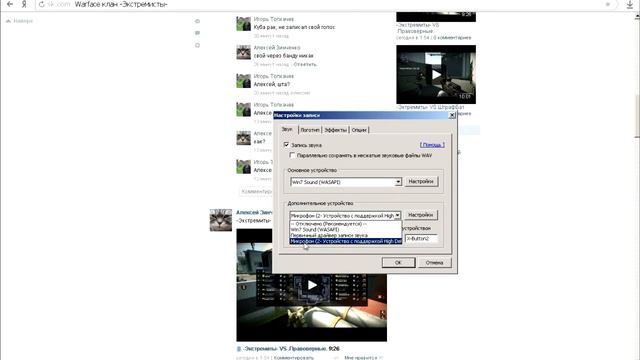The image size is (640, 360).
Task: Cancel with the Отмена button
Action: click(x=434, y=262)
